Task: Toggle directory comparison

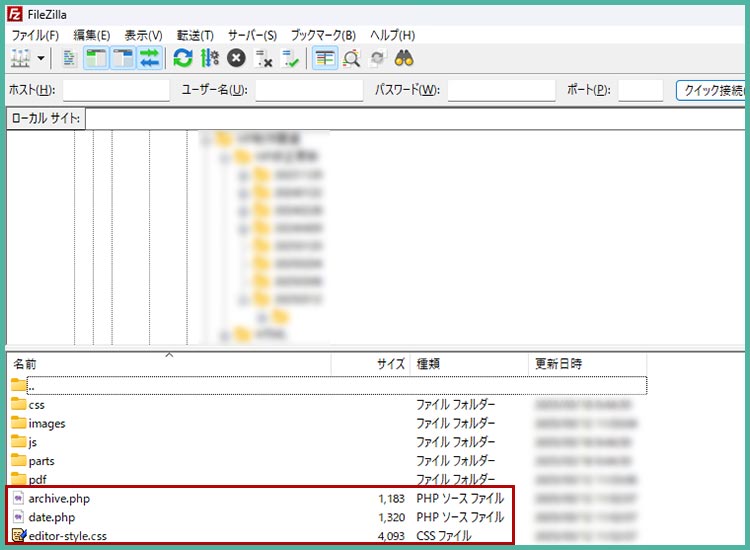Action: coord(352,58)
